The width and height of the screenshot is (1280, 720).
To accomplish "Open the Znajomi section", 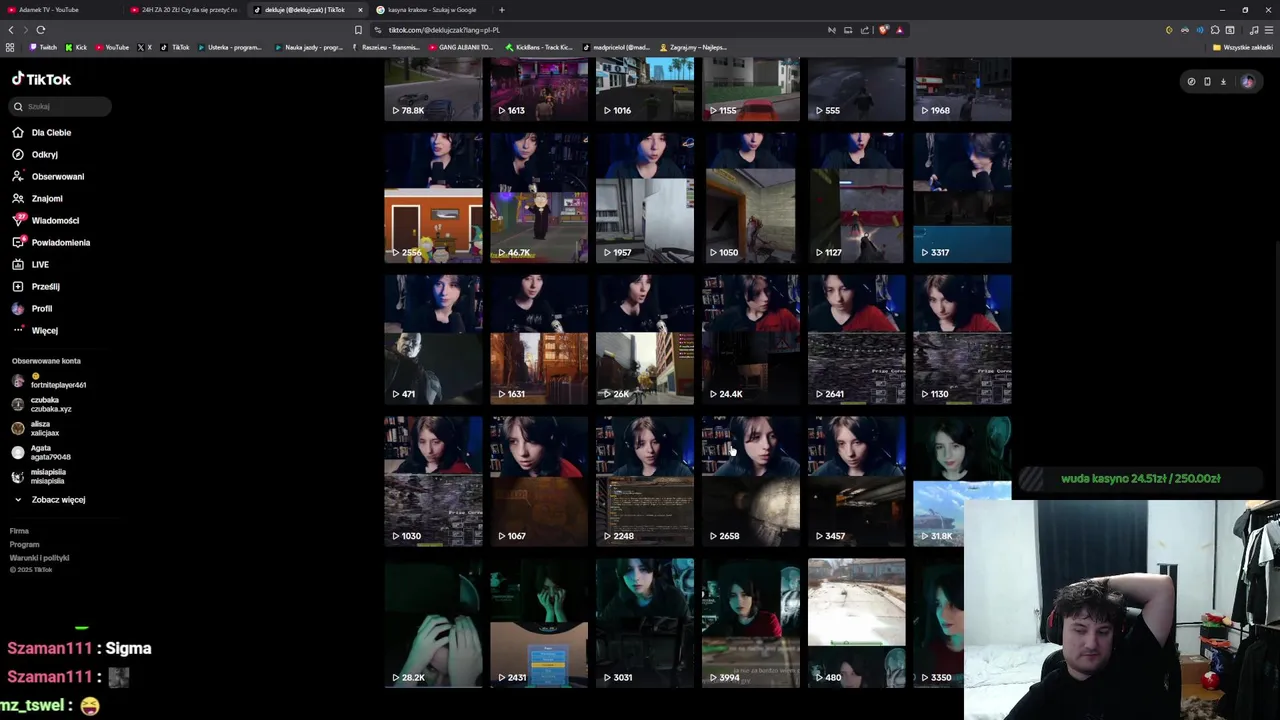I will click(x=37, y=198).
